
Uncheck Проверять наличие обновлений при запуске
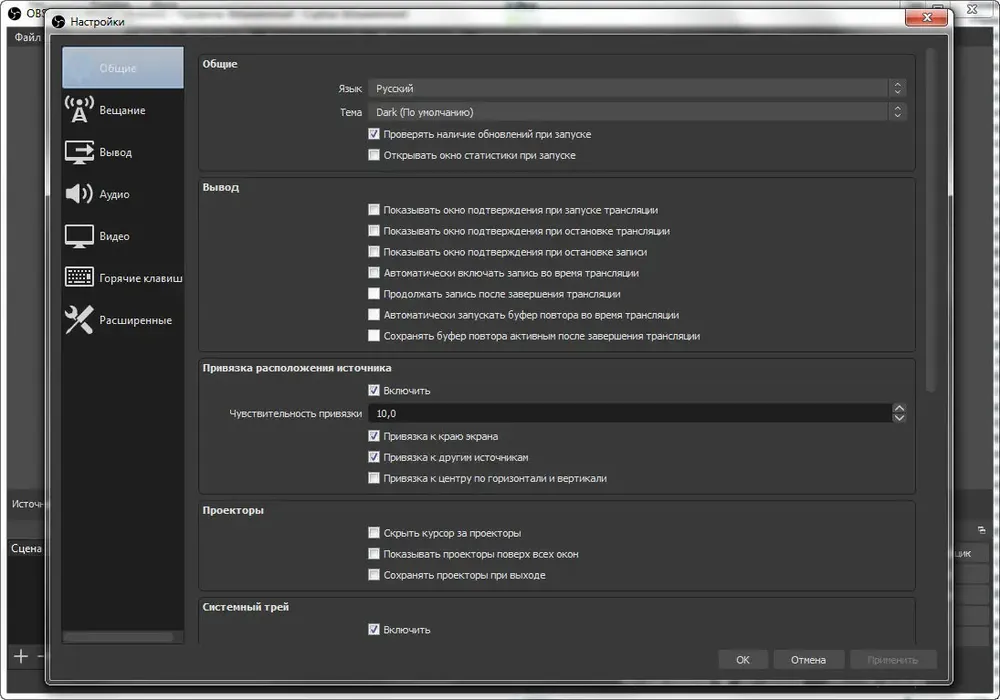pyautogui.click(x=374, y=134)
